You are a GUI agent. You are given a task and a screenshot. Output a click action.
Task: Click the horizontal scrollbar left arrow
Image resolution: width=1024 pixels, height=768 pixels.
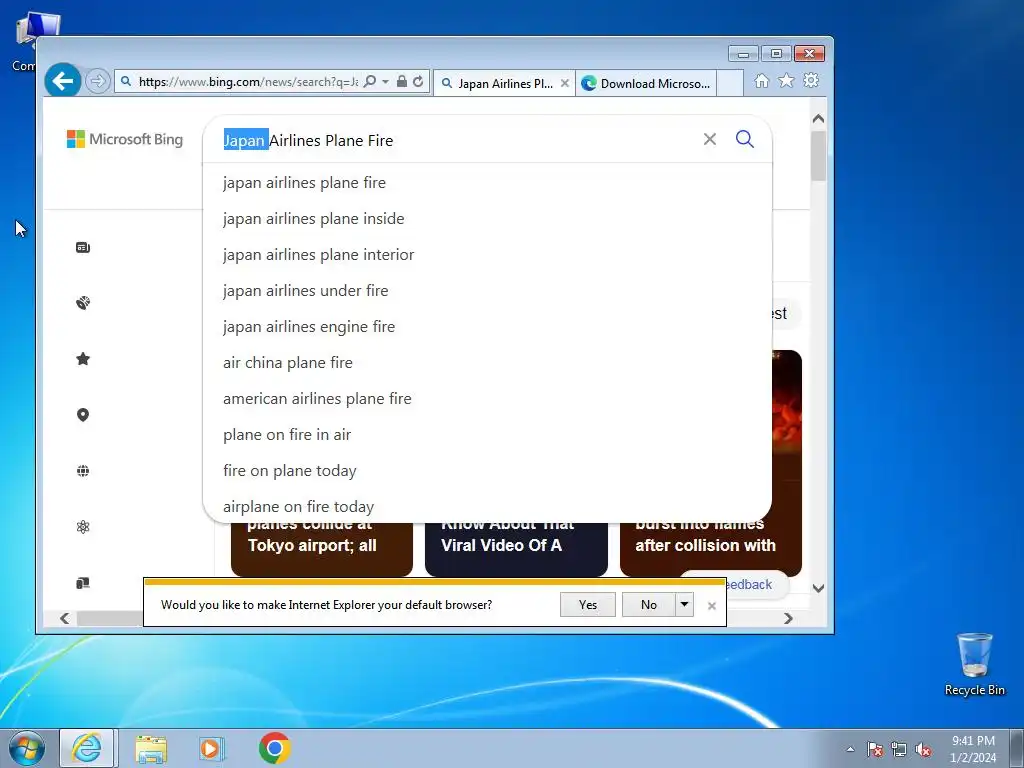pyautogui.click(x=64, y=618)
